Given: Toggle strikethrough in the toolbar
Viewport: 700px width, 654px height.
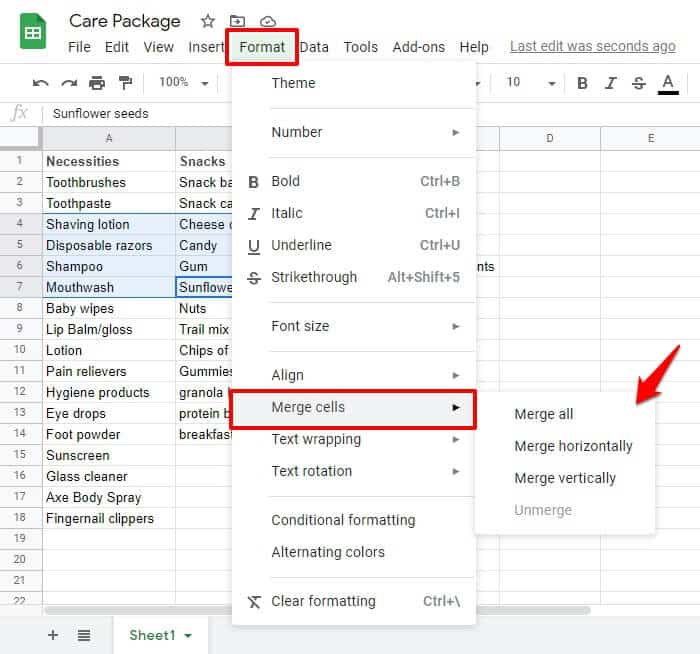Looking at the screenshot, I should click(638, 83).
